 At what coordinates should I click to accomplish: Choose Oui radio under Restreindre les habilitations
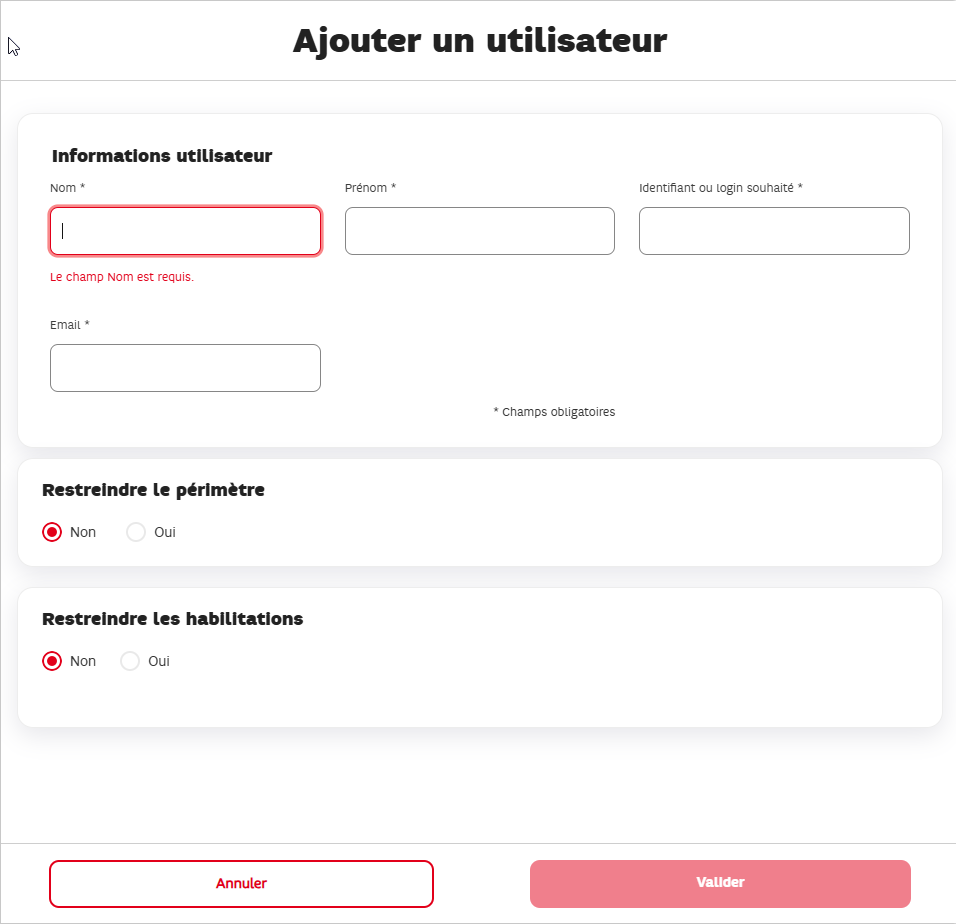[x=130, y=661]
